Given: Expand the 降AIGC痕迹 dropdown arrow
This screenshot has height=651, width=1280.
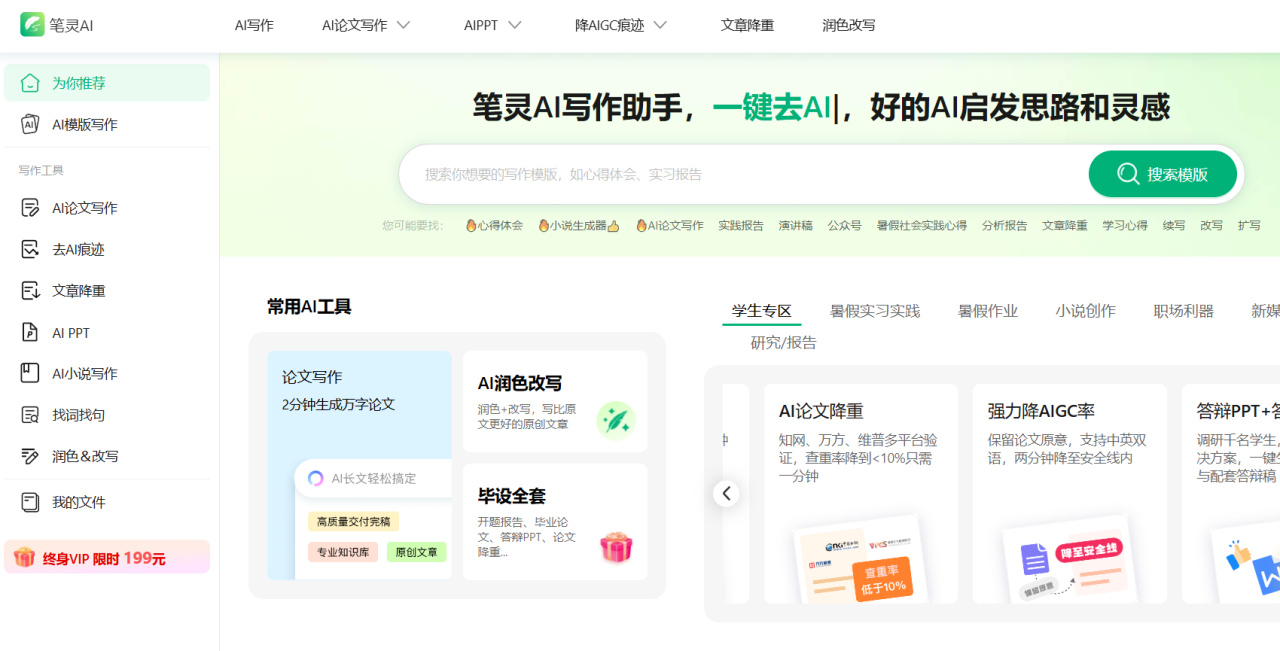Looking at the screenshot, I should point(660,25).
